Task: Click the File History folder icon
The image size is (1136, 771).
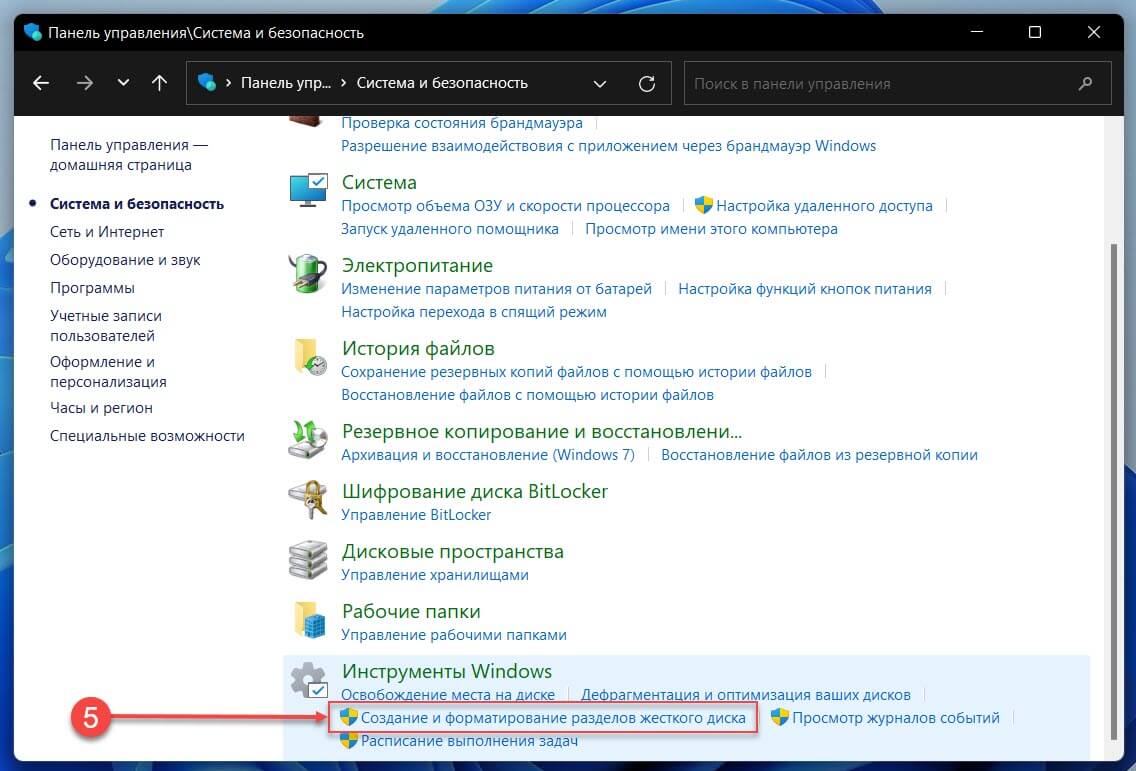Action: pyautogui.click(x=309, y=357)
